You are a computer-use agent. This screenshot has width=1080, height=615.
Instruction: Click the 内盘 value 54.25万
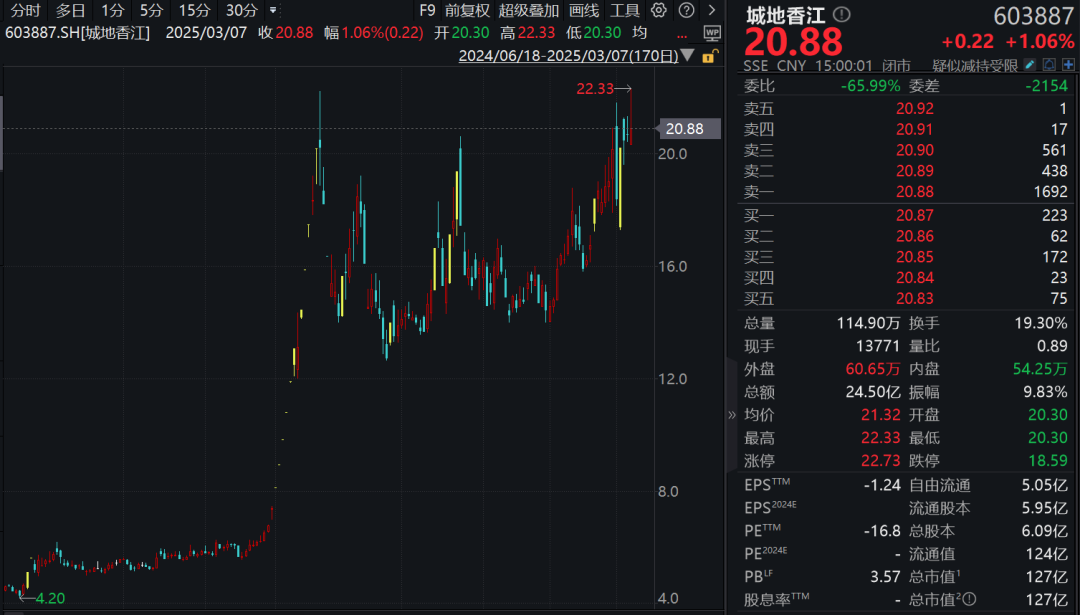coord(1040,369)
